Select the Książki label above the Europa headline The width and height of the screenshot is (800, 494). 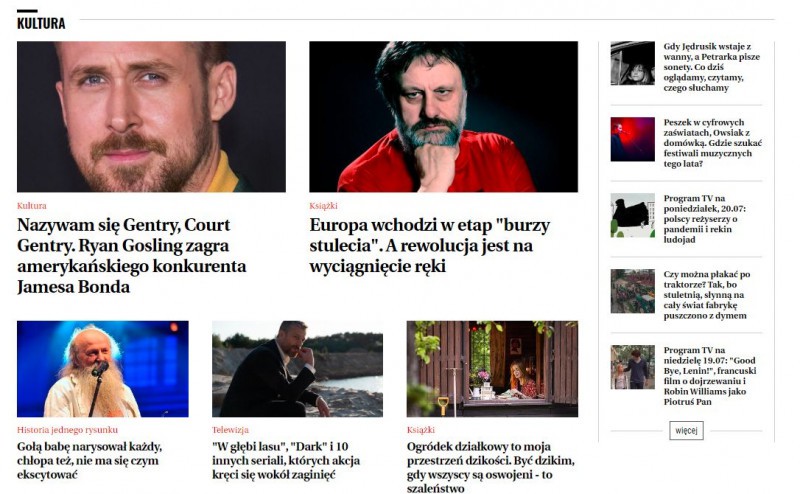(323, 206)
